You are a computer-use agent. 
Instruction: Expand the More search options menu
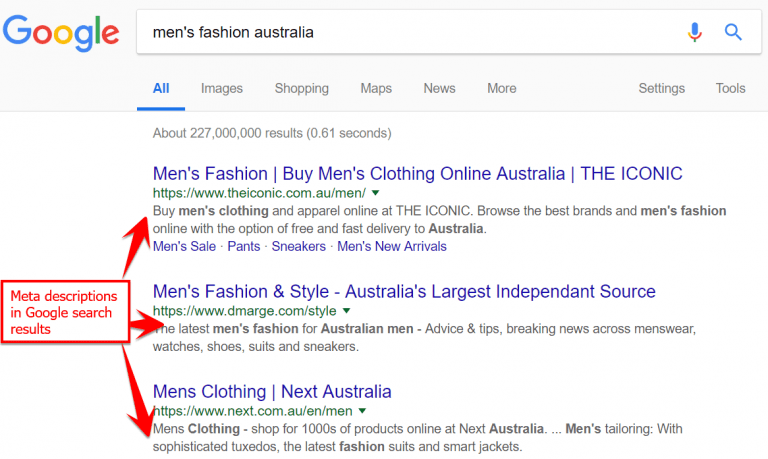pos(501,88)
